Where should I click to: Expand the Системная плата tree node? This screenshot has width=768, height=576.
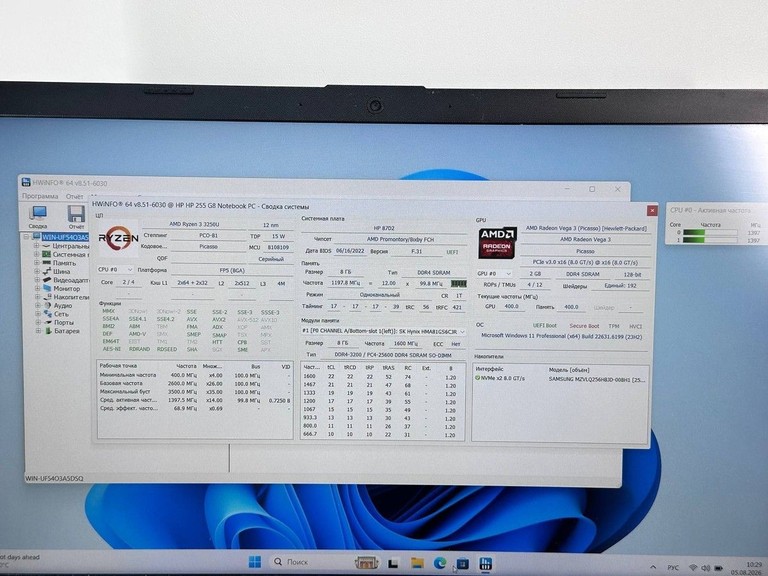37,254
